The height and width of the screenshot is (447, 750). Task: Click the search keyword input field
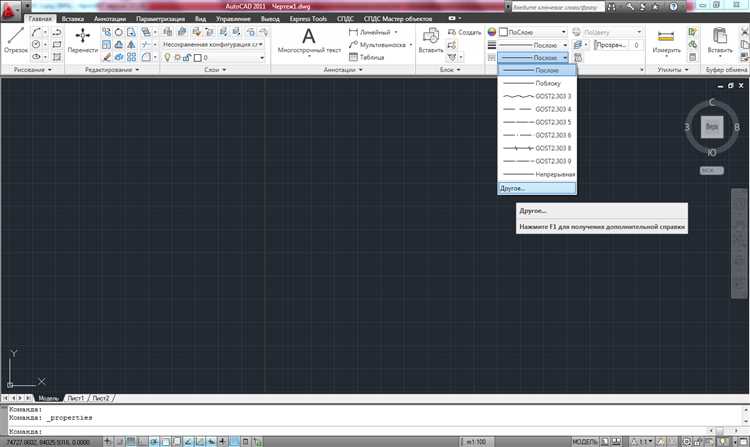[557, 7]
